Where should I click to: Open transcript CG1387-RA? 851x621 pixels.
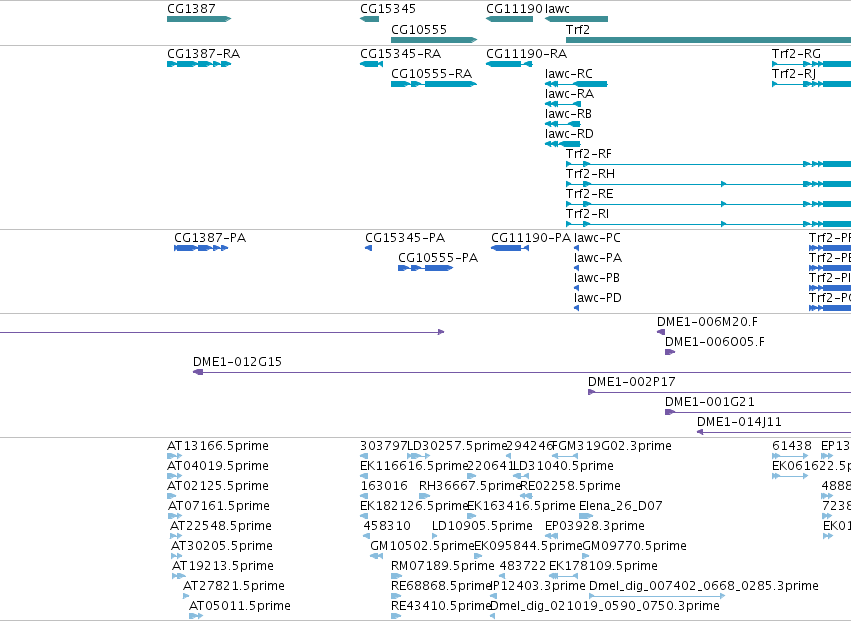(x=203, y=54)
